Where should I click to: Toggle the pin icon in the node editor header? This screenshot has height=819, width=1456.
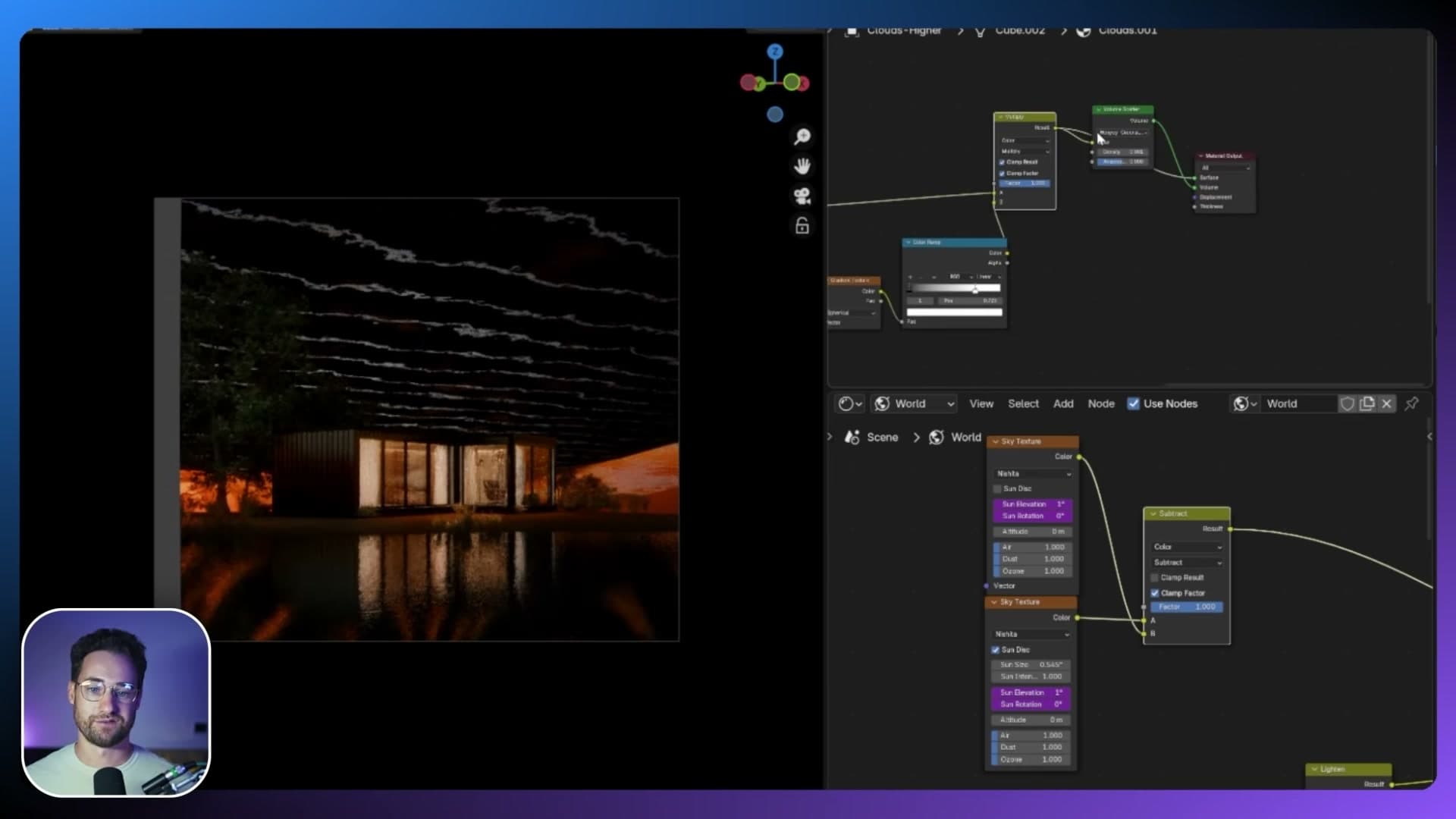(1412, 404)
